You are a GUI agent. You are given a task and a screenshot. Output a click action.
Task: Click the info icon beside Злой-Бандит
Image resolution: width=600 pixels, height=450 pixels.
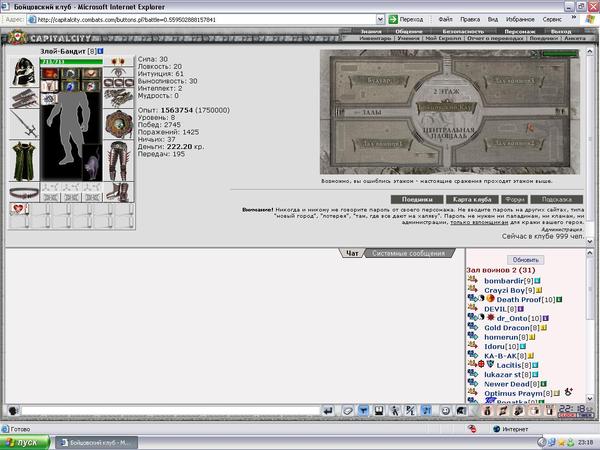pyautogui.click(x=100, y=51)
